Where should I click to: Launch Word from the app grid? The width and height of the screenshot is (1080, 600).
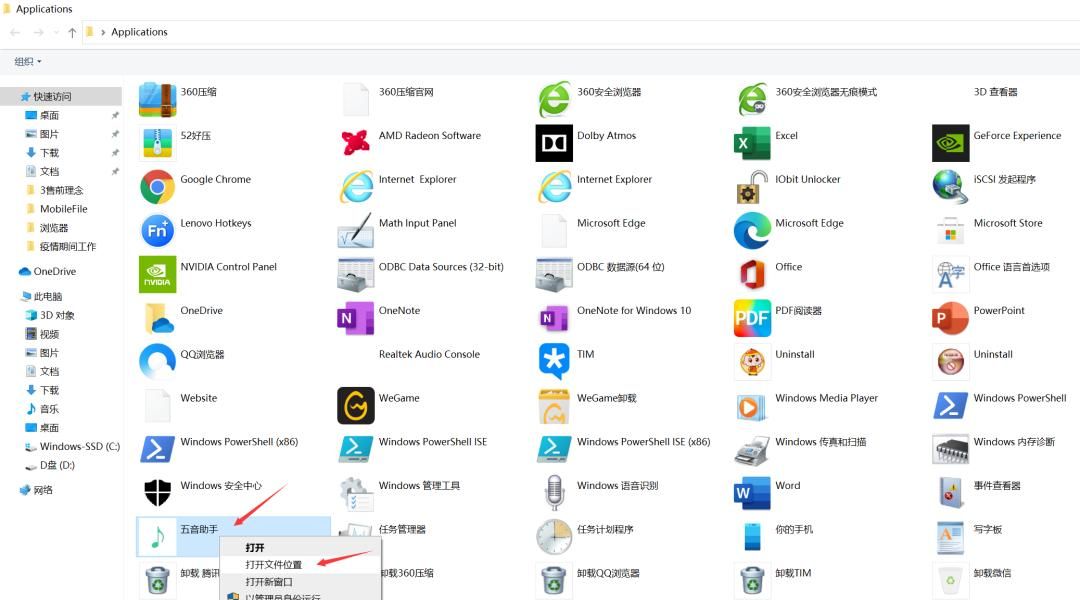[x=752, y=493]
